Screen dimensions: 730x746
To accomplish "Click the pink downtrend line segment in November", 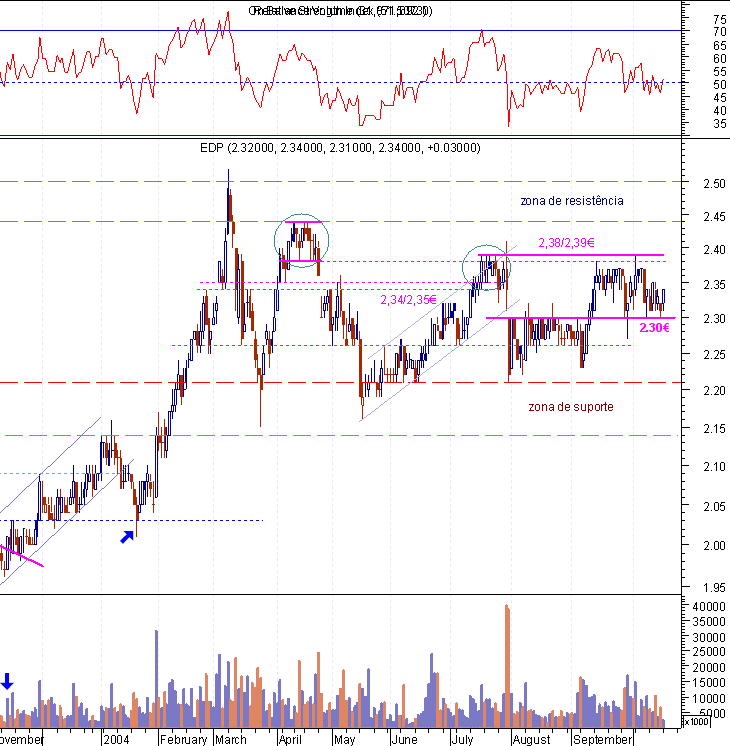I will pos(22,556).
